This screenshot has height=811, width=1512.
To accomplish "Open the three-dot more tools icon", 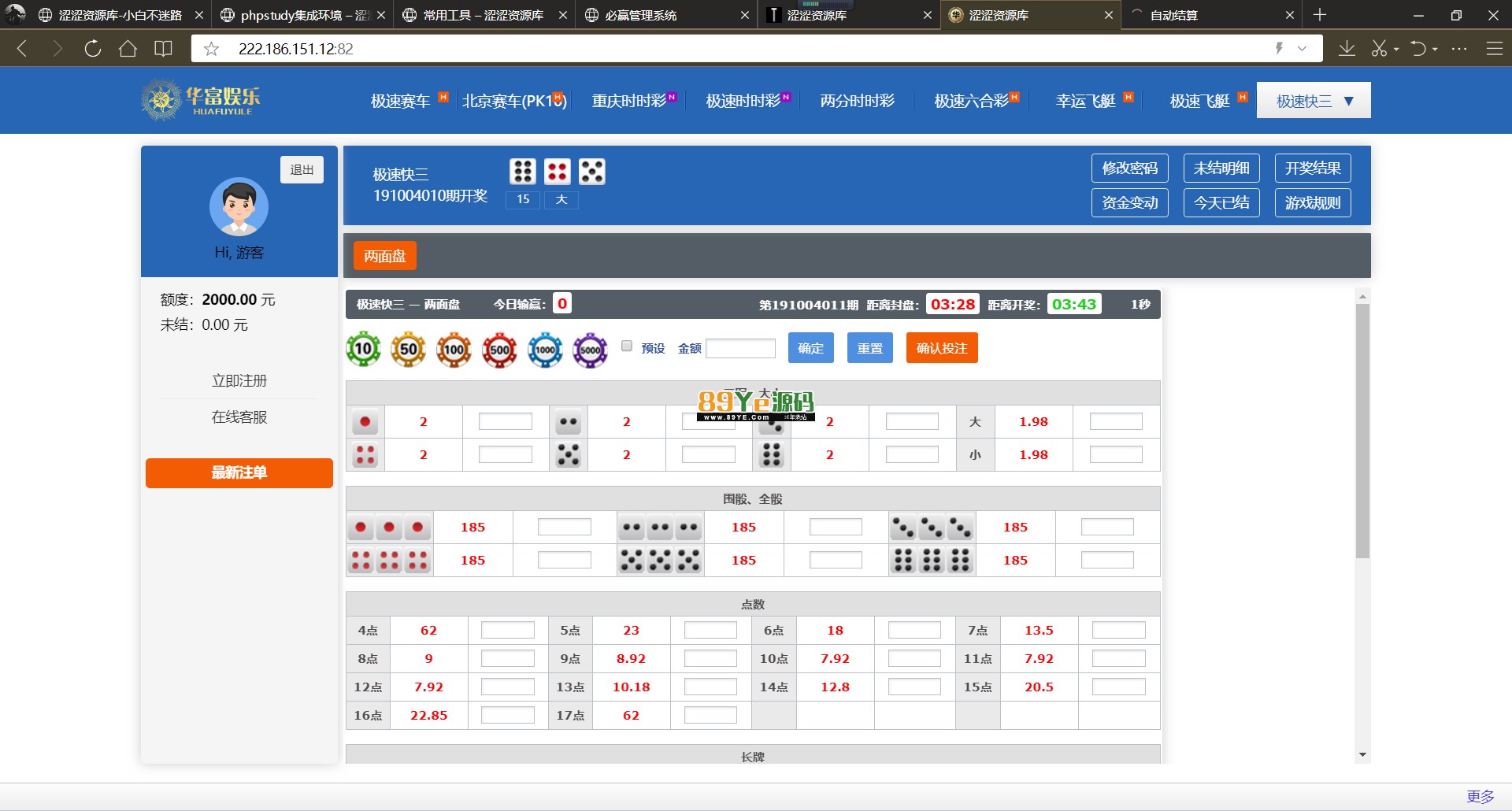I will pos(1459,49).
